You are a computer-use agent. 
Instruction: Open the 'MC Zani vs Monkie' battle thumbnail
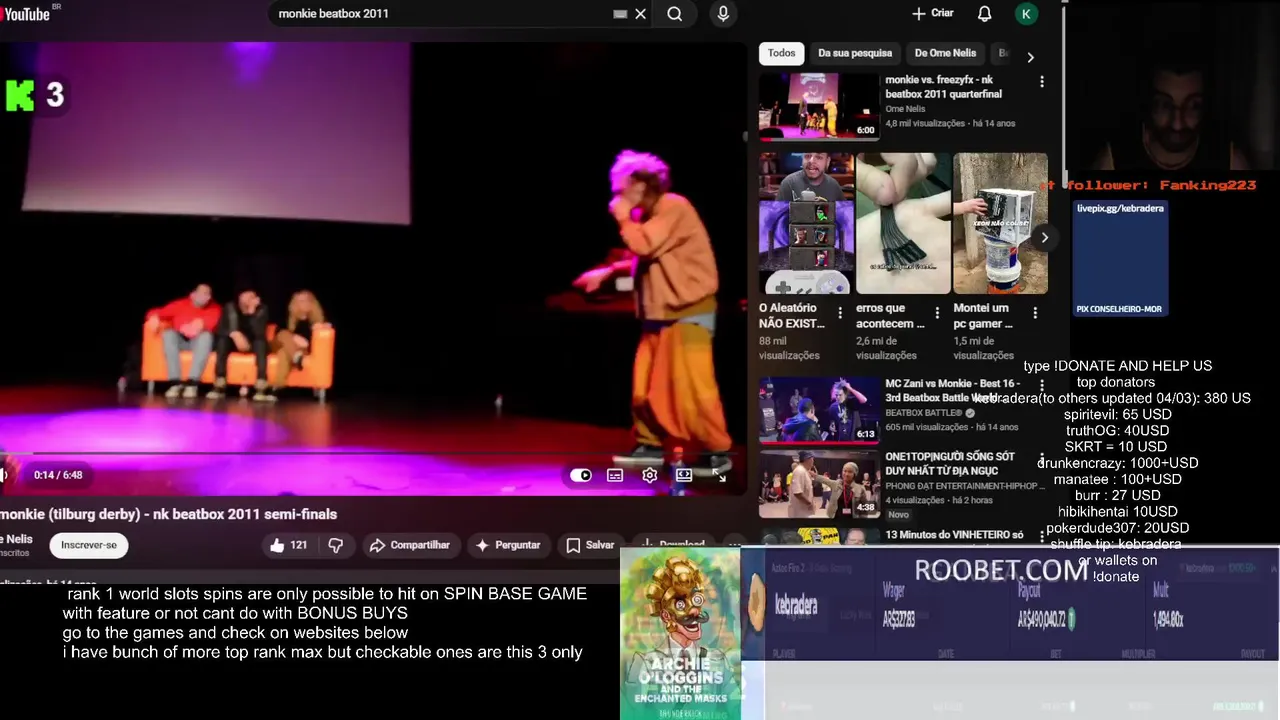click(x=818, y=410)
